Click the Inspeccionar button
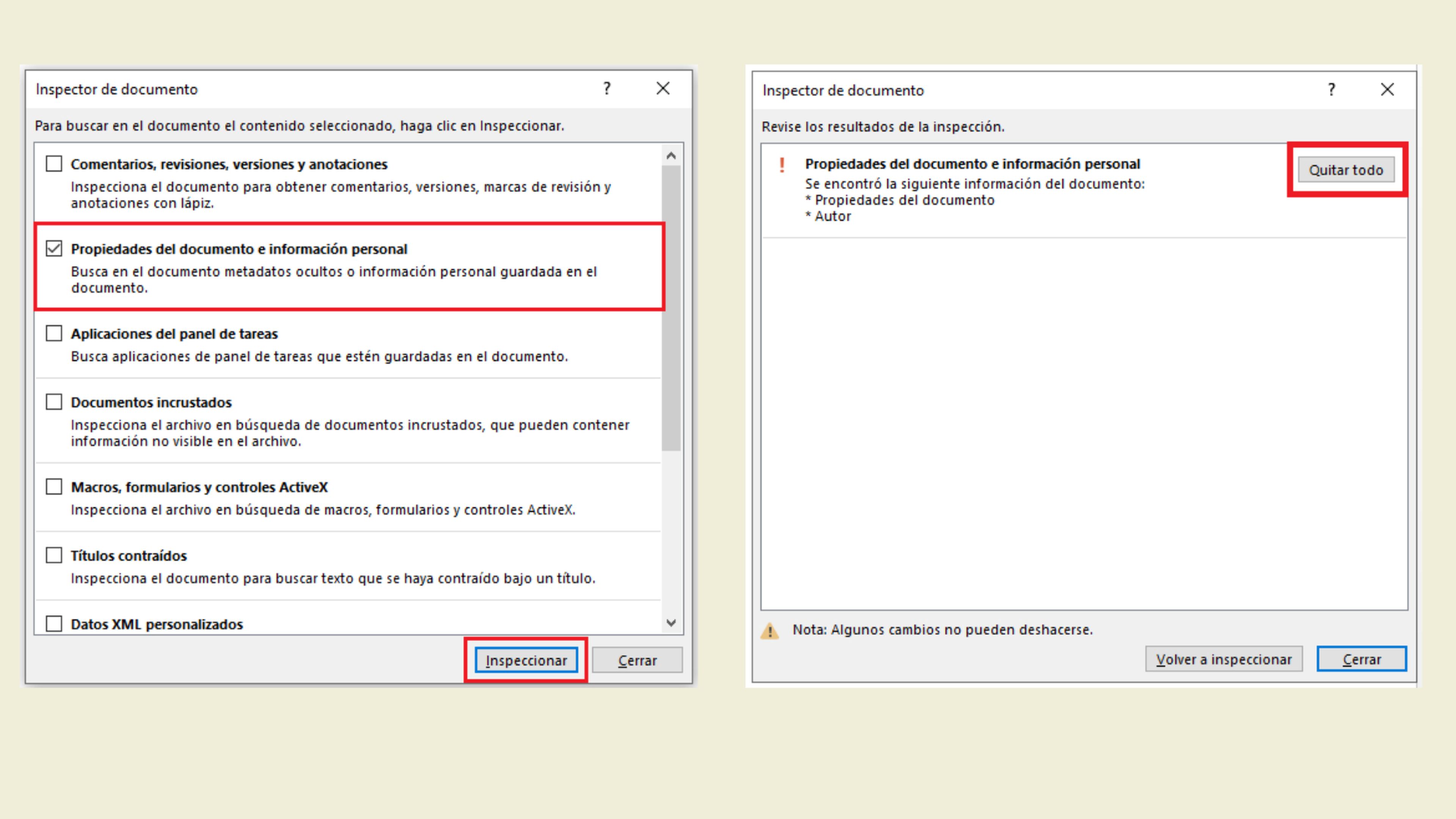This screenshot has width=1456, height=819. 526,660
